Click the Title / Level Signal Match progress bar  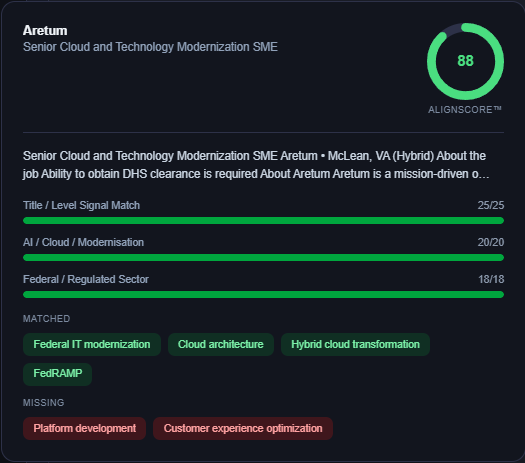pyautogui.click(x=264, y=220)
